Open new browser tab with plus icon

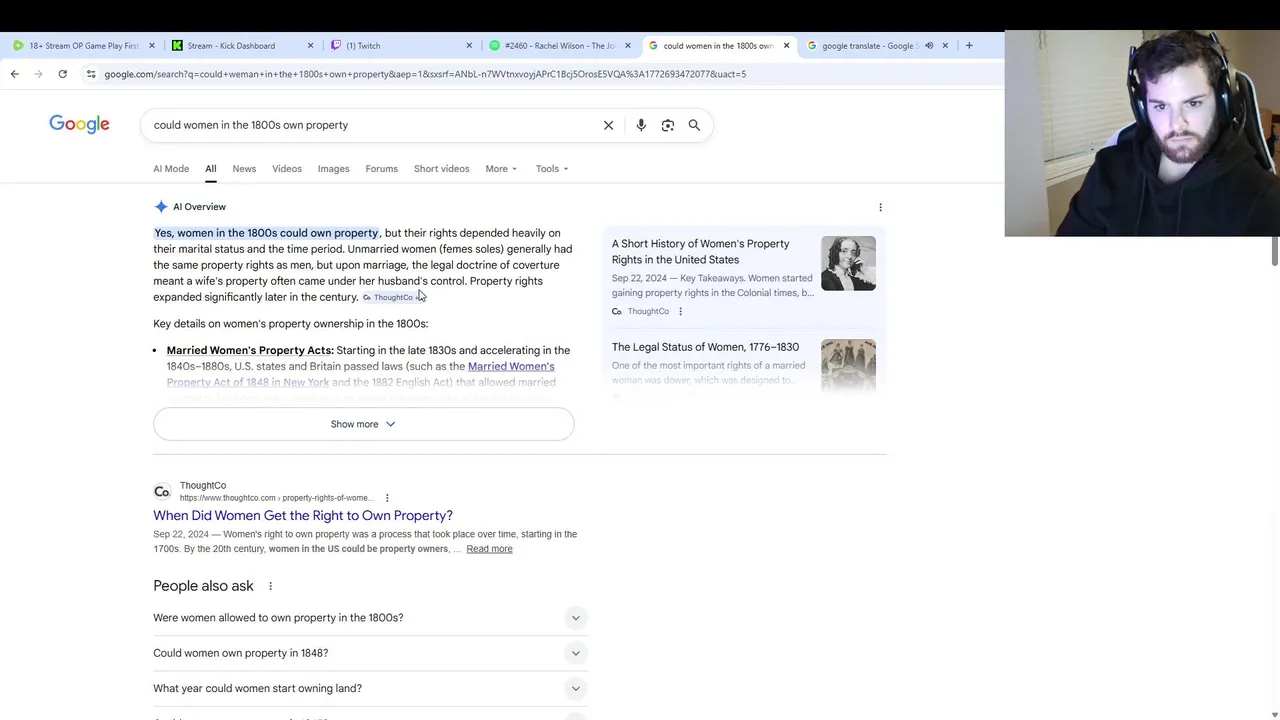[969, 45]
